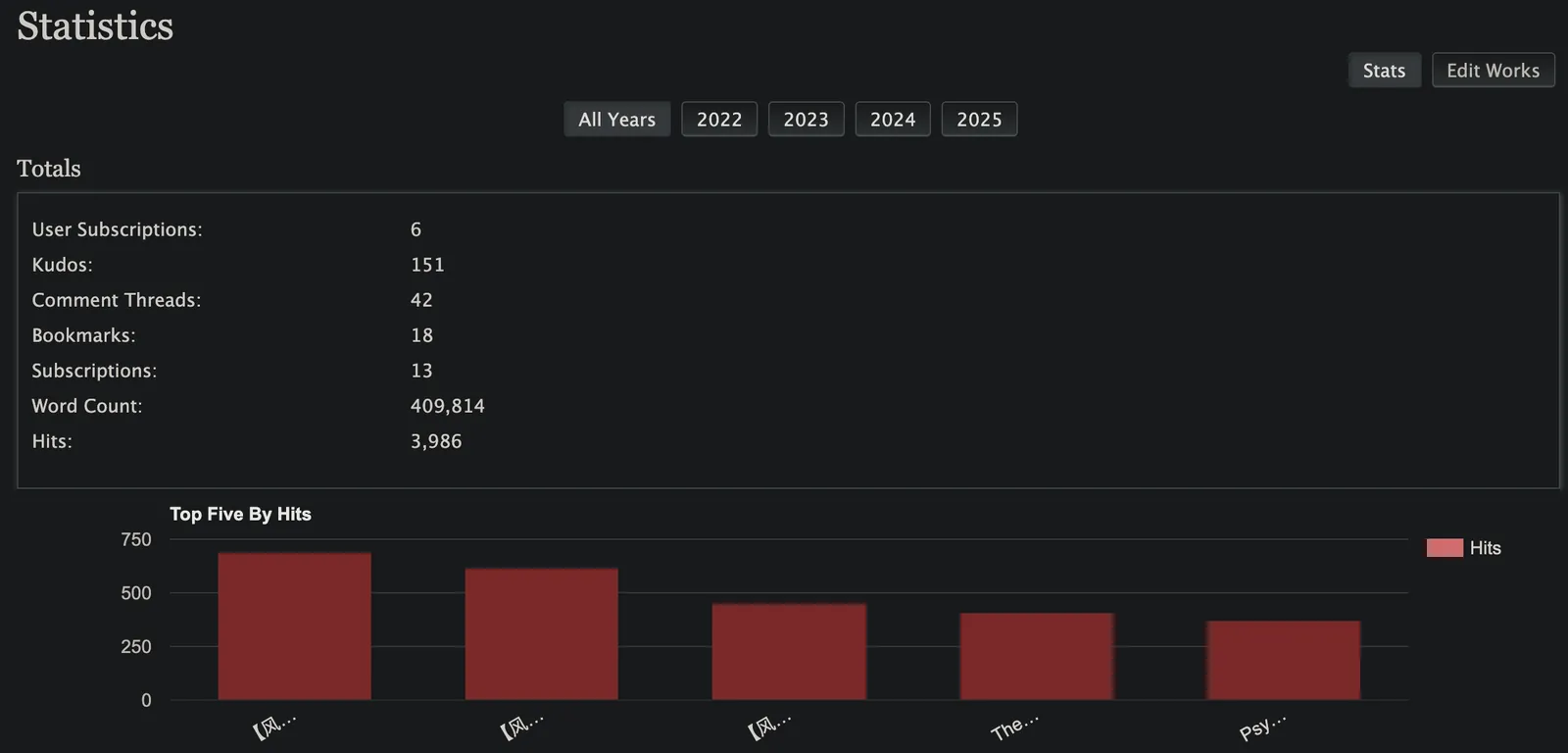Click the bar labeled The…

pyautogui.click(x=1037, y=657)
